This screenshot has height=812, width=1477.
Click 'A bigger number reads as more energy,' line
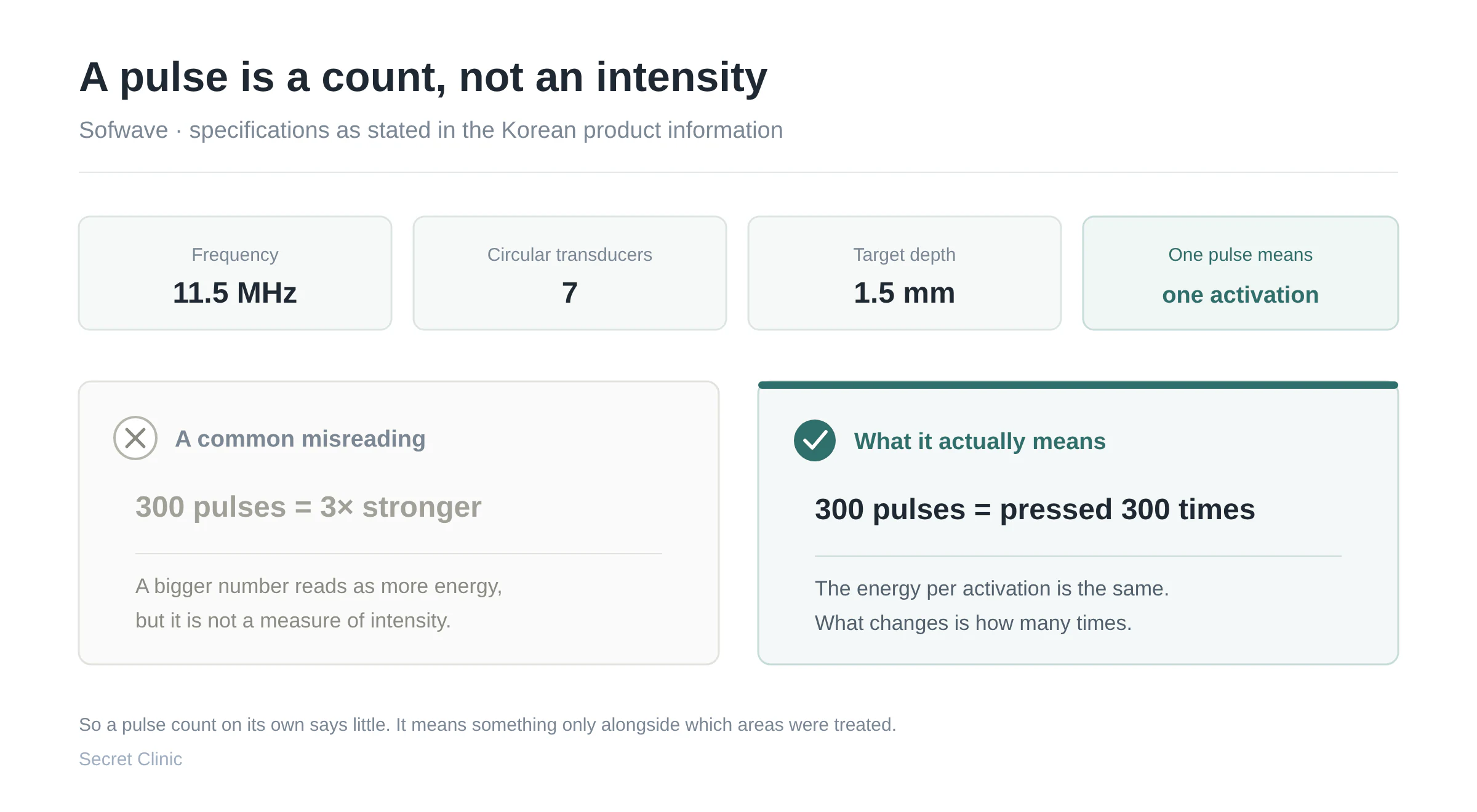point(319,586)
